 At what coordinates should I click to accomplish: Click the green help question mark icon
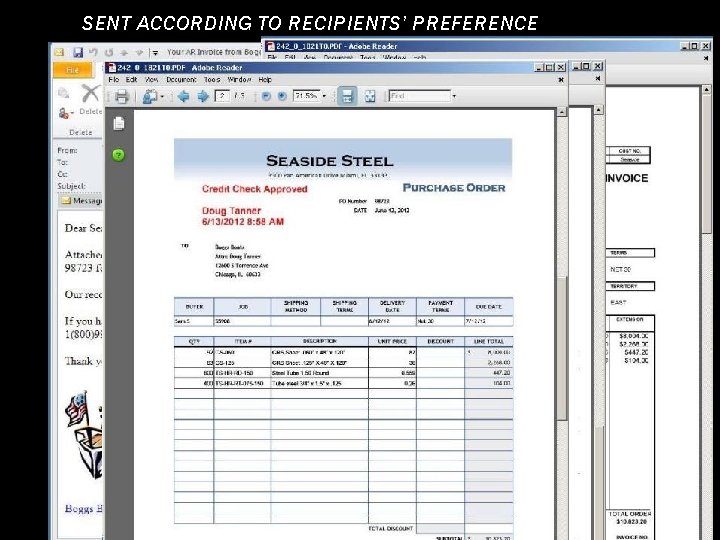(118, 155)
